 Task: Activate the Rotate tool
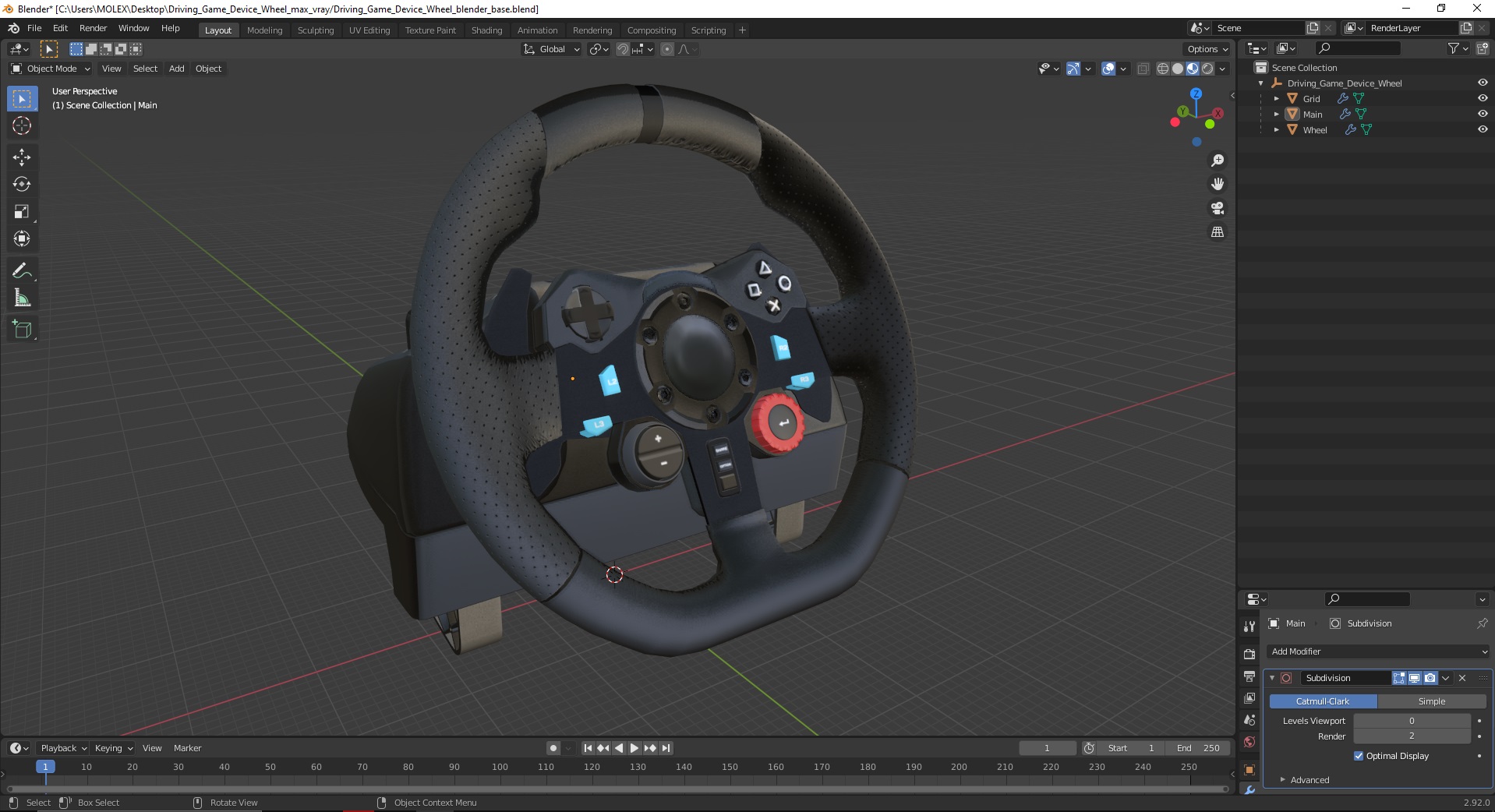tap(22, 184)
